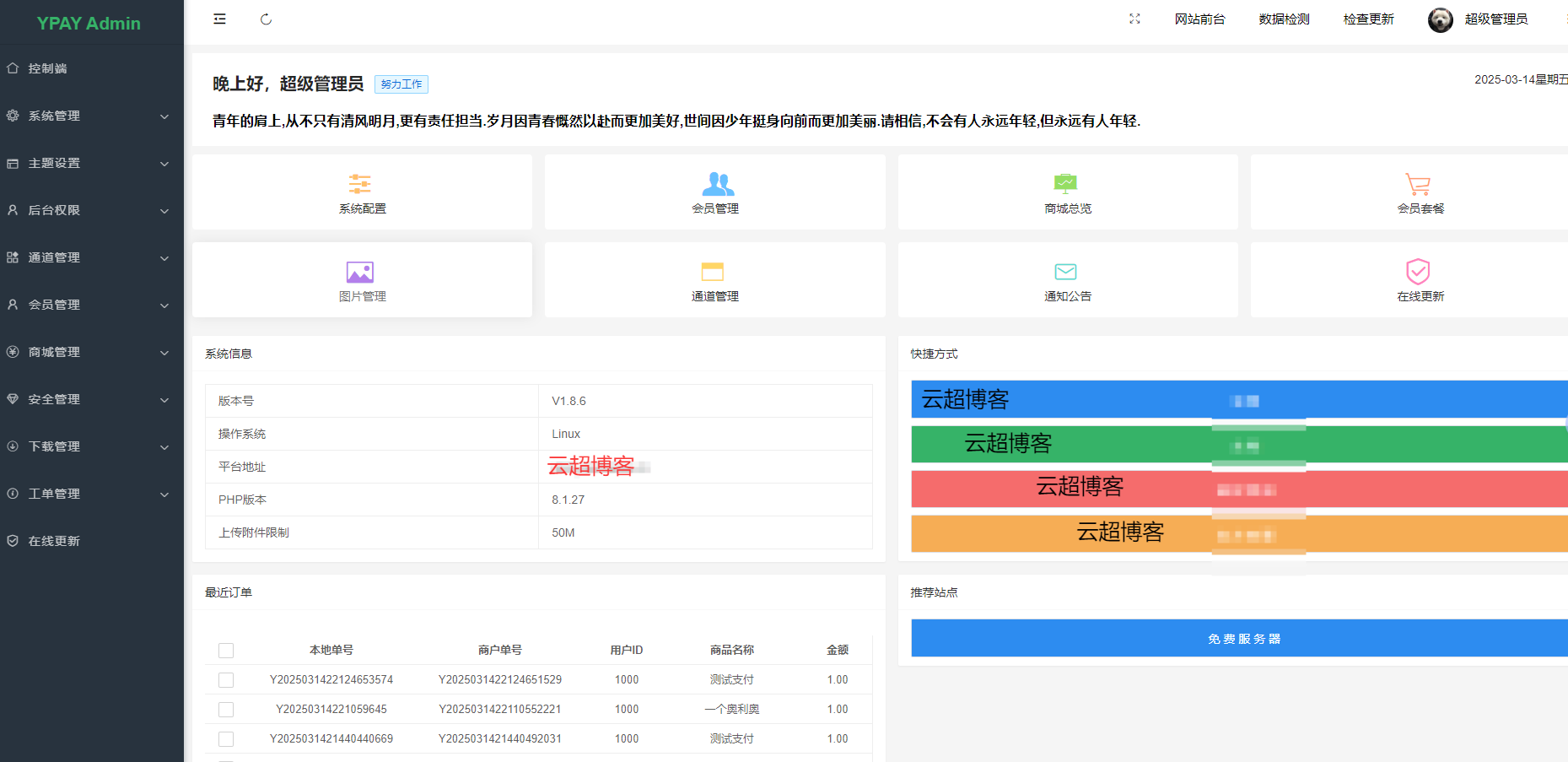Click the 测试支付 product link

[730, 679]
